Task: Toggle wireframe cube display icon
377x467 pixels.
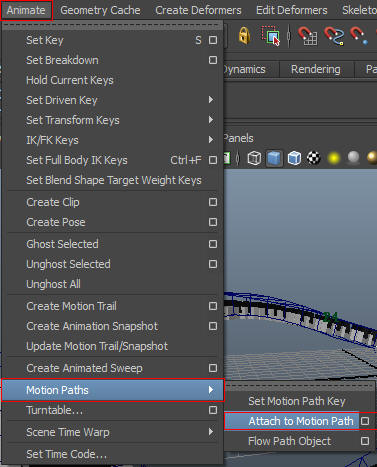Action: 254,158
